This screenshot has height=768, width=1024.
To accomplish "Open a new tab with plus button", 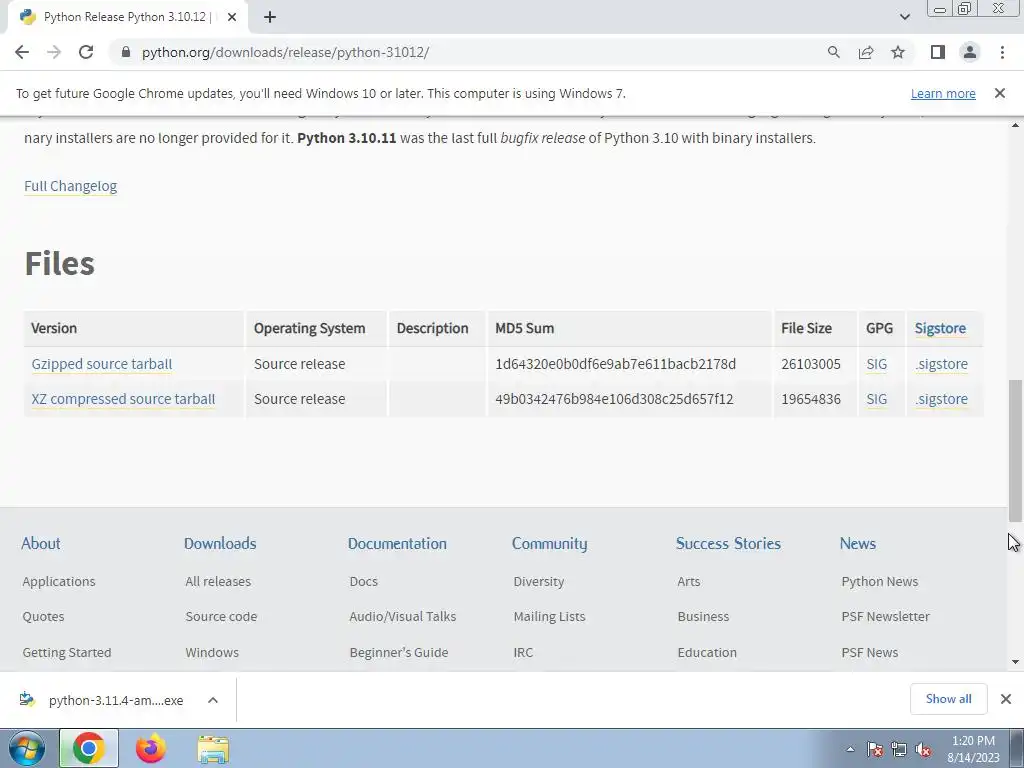I will tap(270, 17).
